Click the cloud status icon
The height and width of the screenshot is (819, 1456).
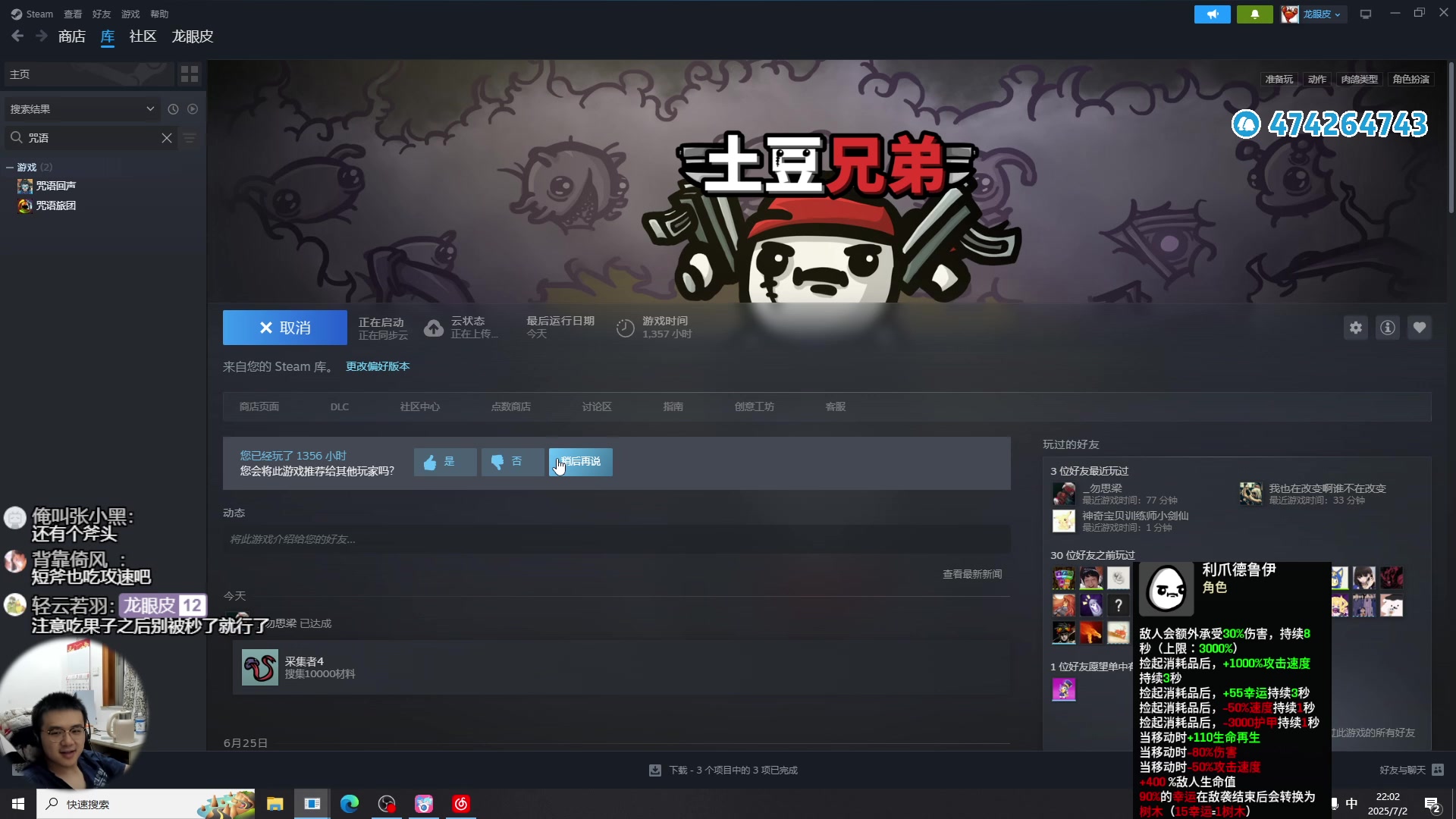click(x=434, y=328)
